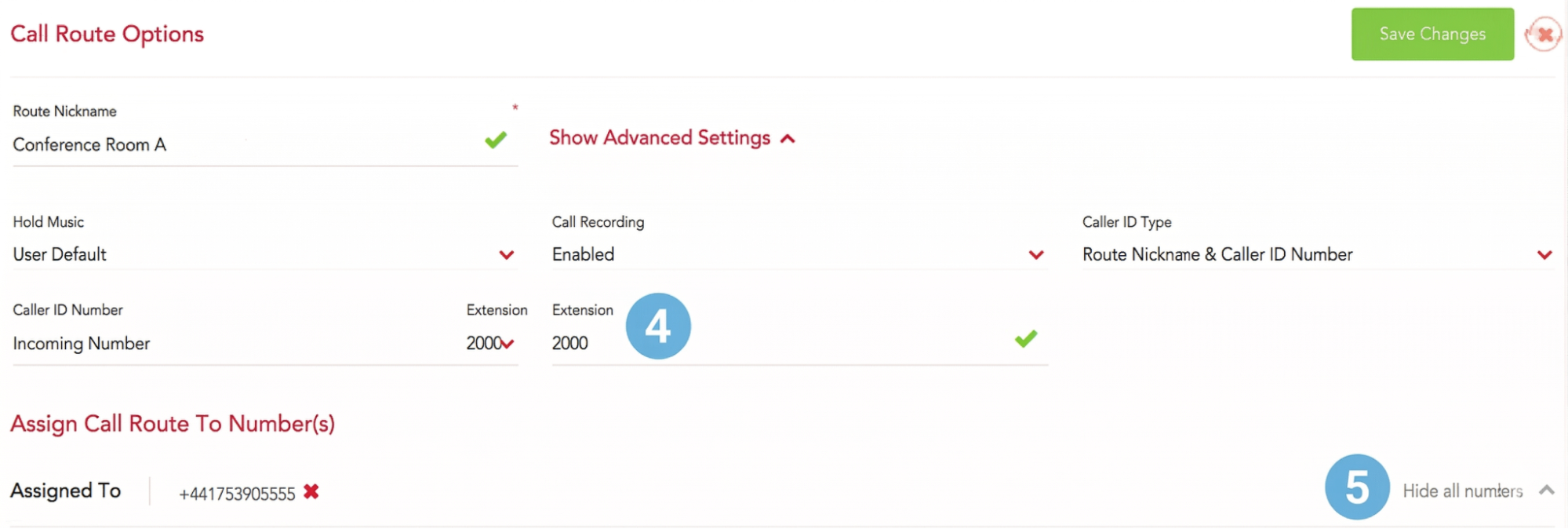The image size is (1568, 529).
Task: Close the Call Route Options panel
Action: point(1544,35)
